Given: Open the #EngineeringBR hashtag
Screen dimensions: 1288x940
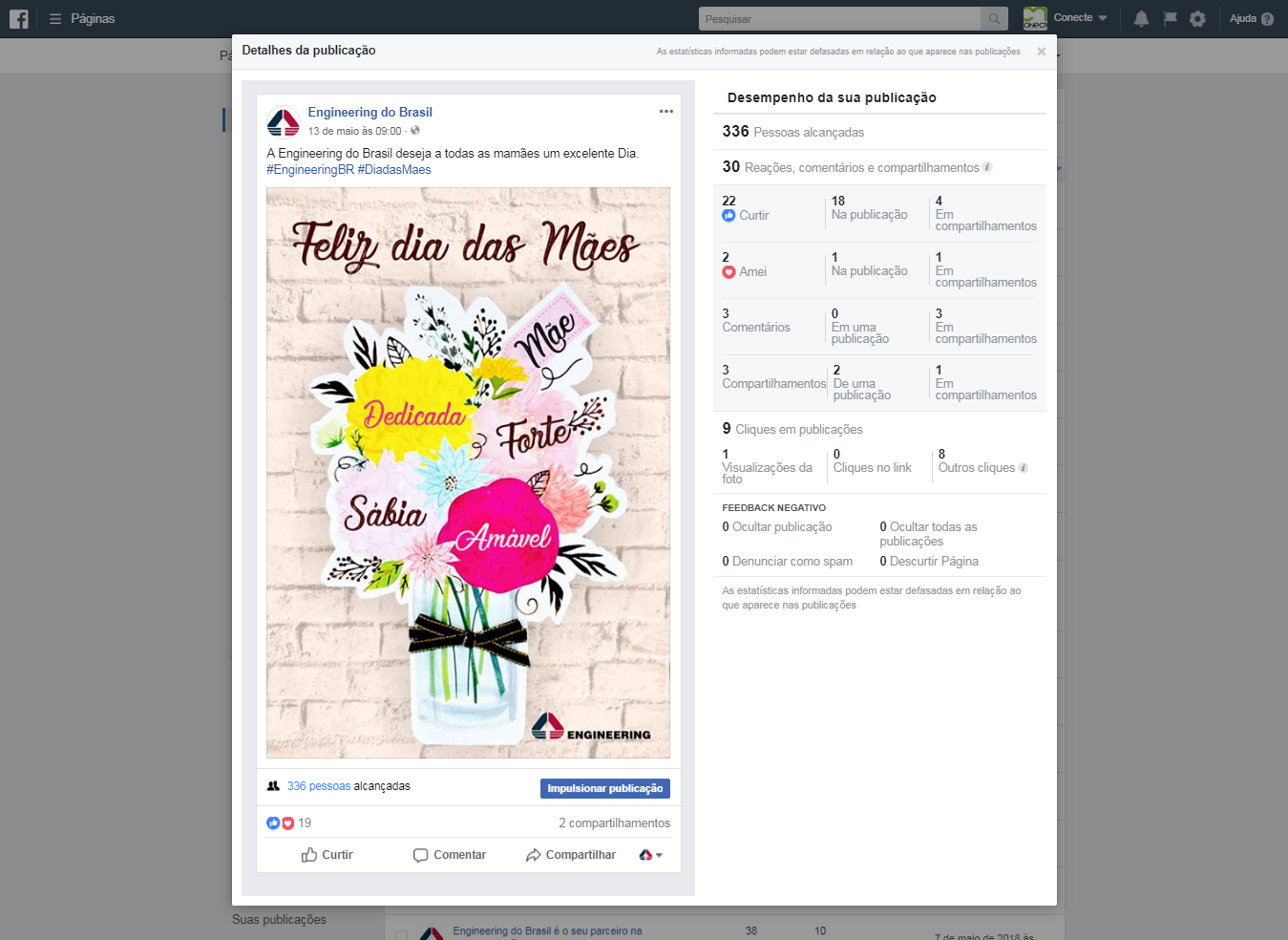Looking at the screenshot, I should [310, 170].
